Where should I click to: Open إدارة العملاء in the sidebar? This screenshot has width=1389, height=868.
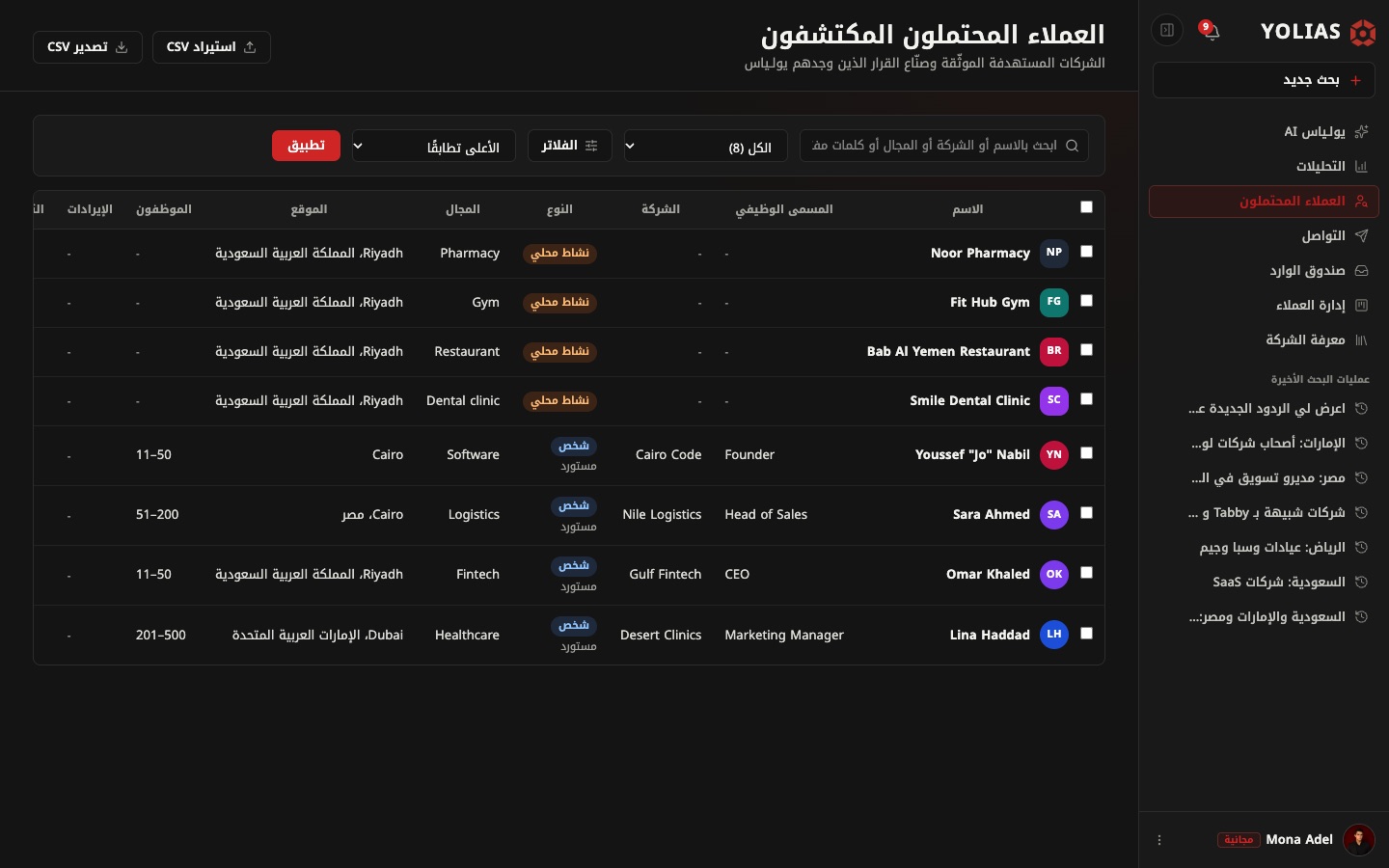(1264, 306)
